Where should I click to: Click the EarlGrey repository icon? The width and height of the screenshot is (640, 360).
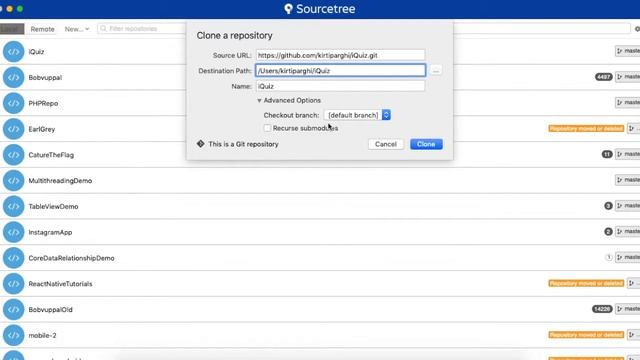point(13,129)
